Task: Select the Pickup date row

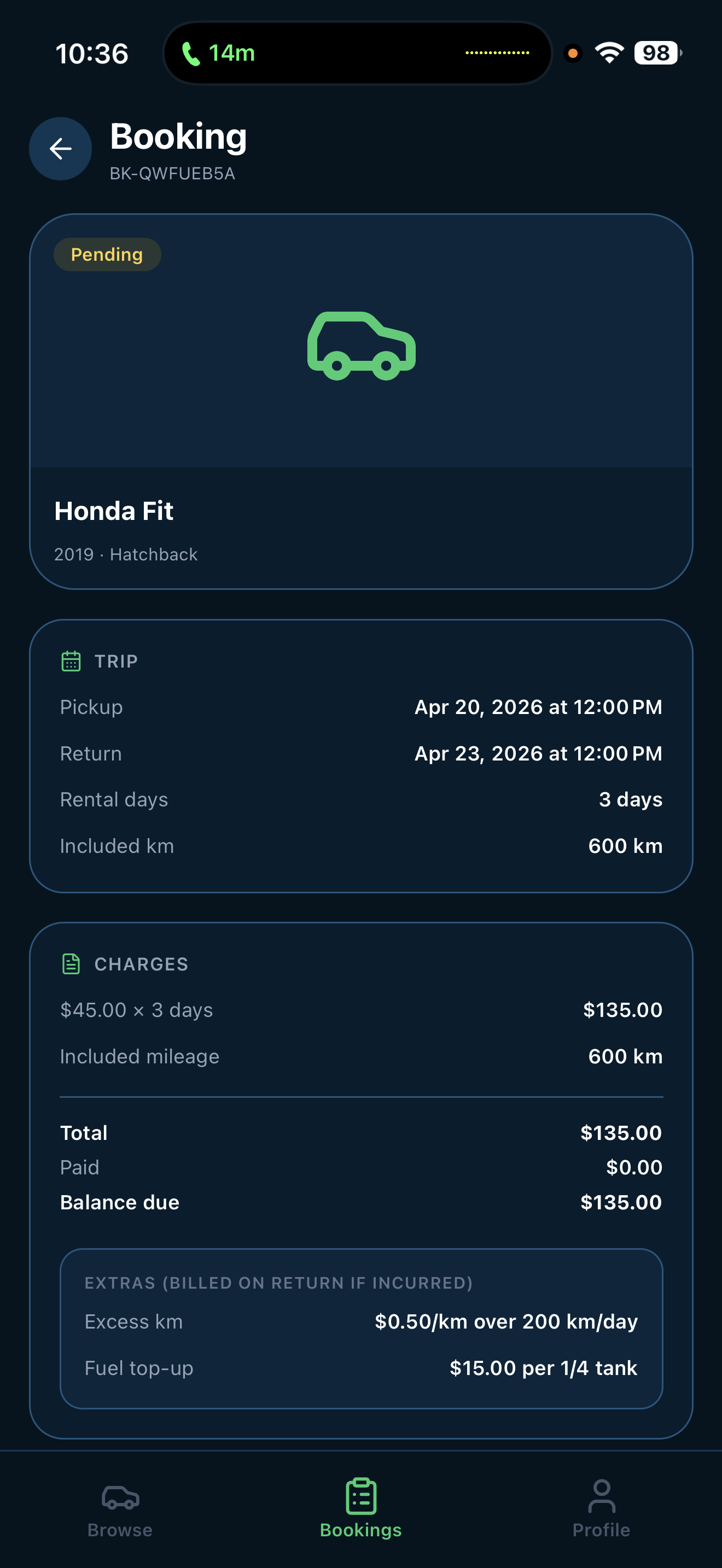Action: tap(361, 707)
